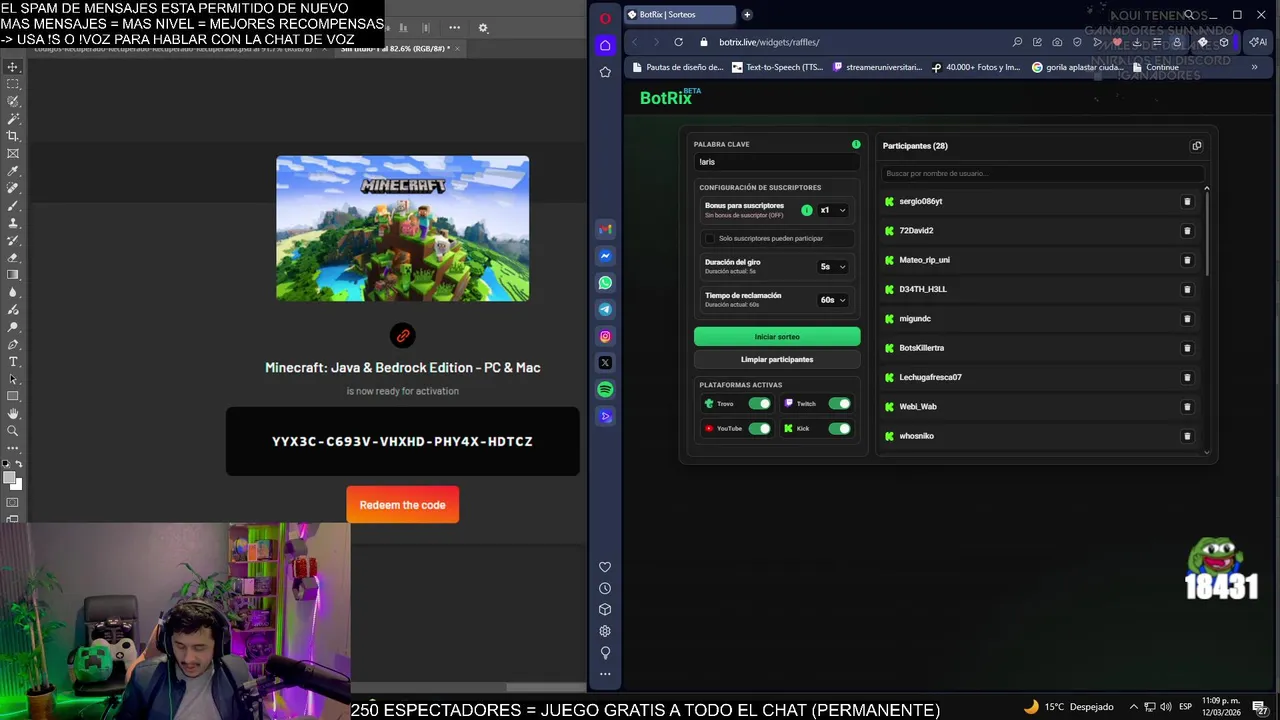The image size is (1280, 720).
Task: Open subscriber bonus x1 dropdown
Action: tap(833, 210)
